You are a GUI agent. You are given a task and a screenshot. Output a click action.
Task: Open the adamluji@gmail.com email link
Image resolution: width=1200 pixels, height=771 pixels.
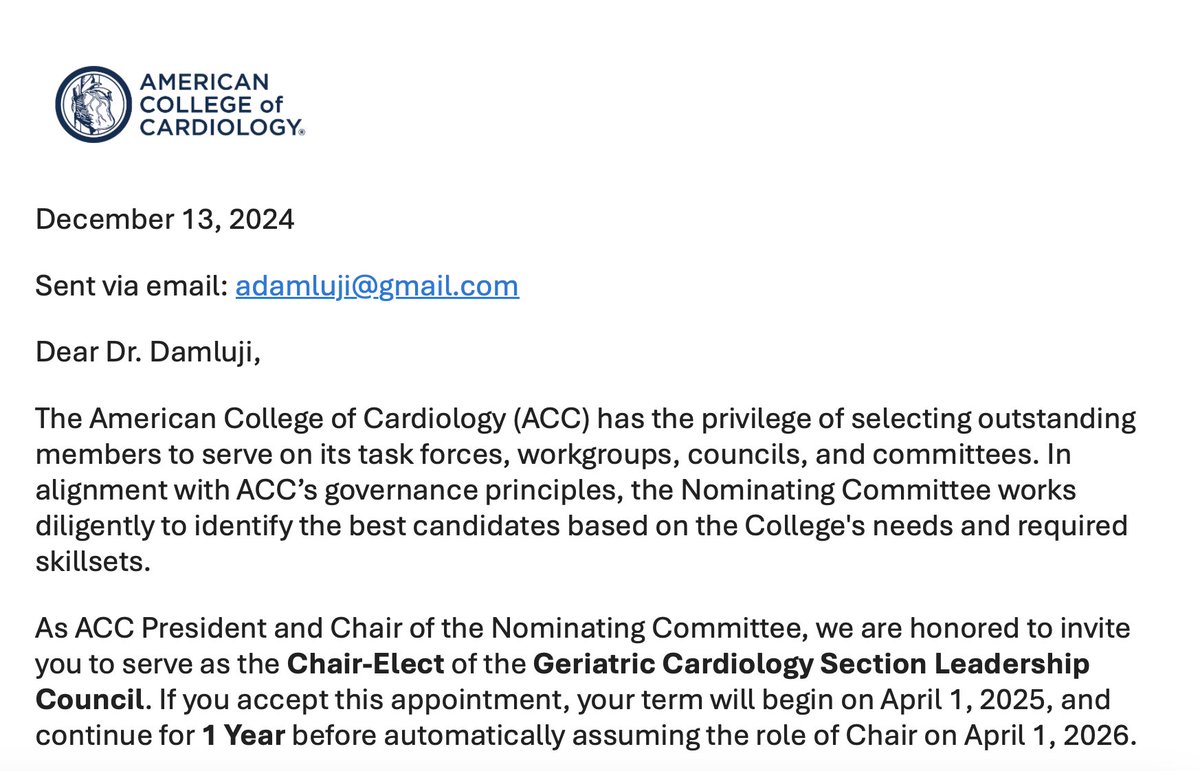pyautogui.click(x=377, y=287)
